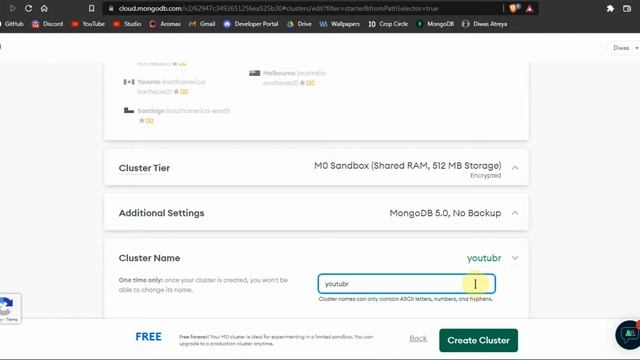The height and width of the screenshot is (360, 640).
Task: Open the browser extensions puzzle icon
Action: coord(610,8)
